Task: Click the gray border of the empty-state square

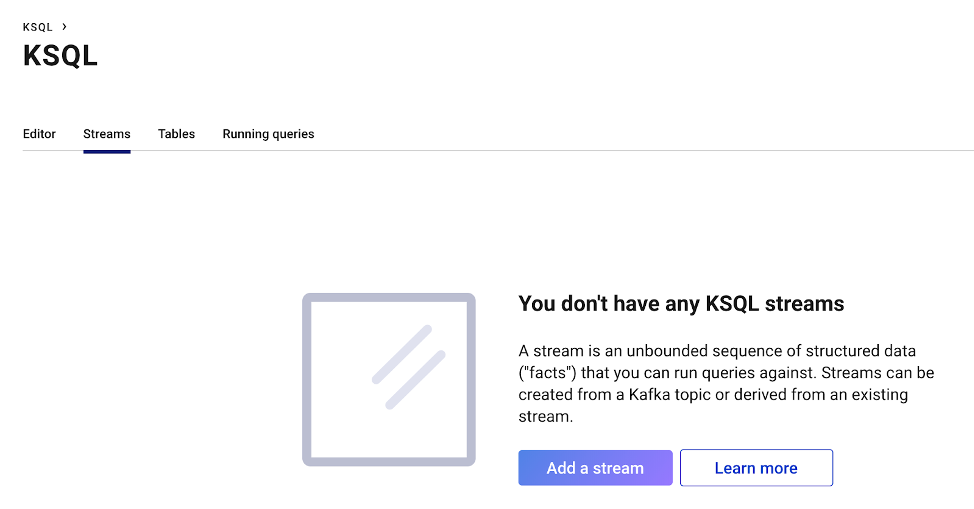Action: click(x=306, y=380)
